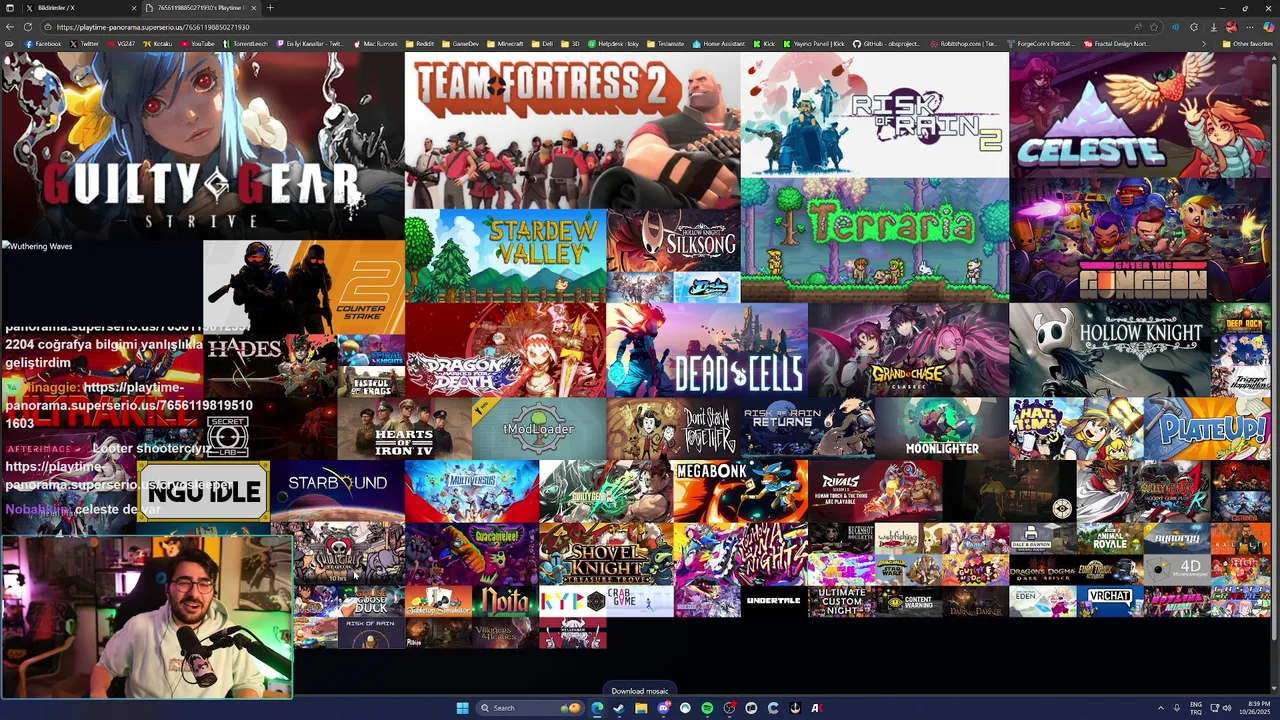Image resolution: width=1280 pixels, height=720 pixels.
Task: Add this page to favorites star icon
Action: (x=1154, y=27)
